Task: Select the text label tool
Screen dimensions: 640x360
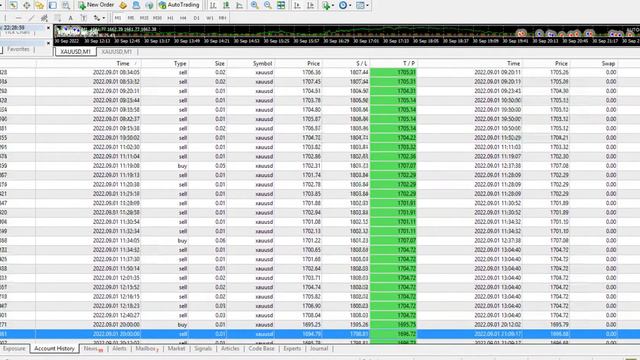Action: (x=84, y=18)
